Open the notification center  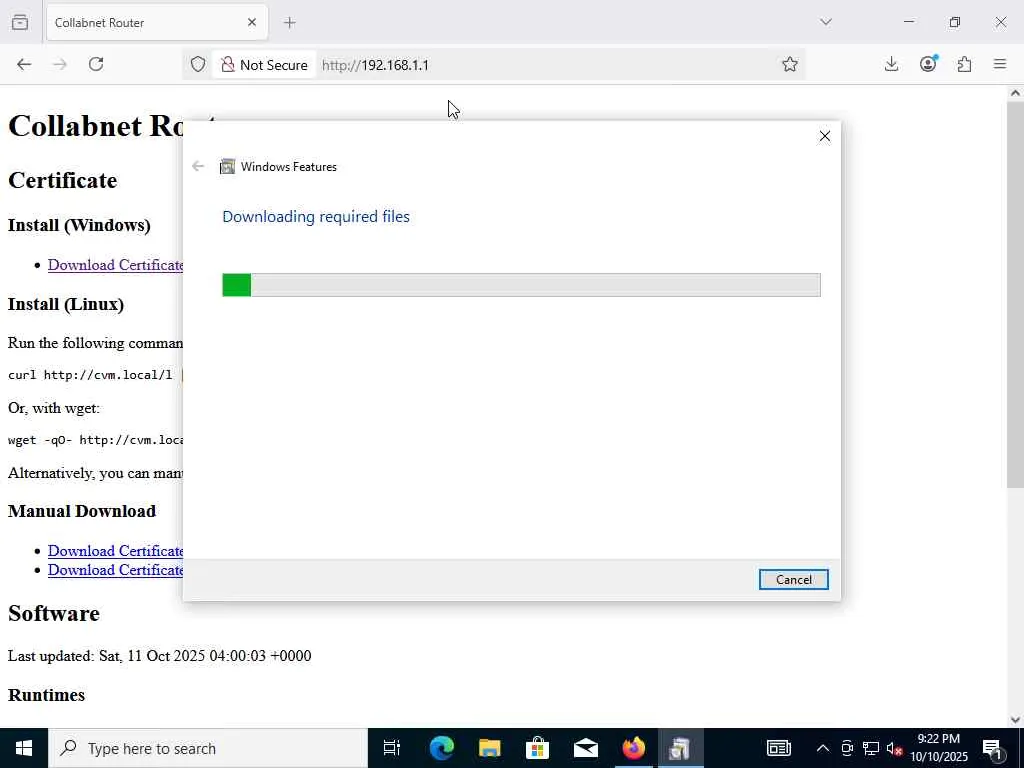pos(993,748)
